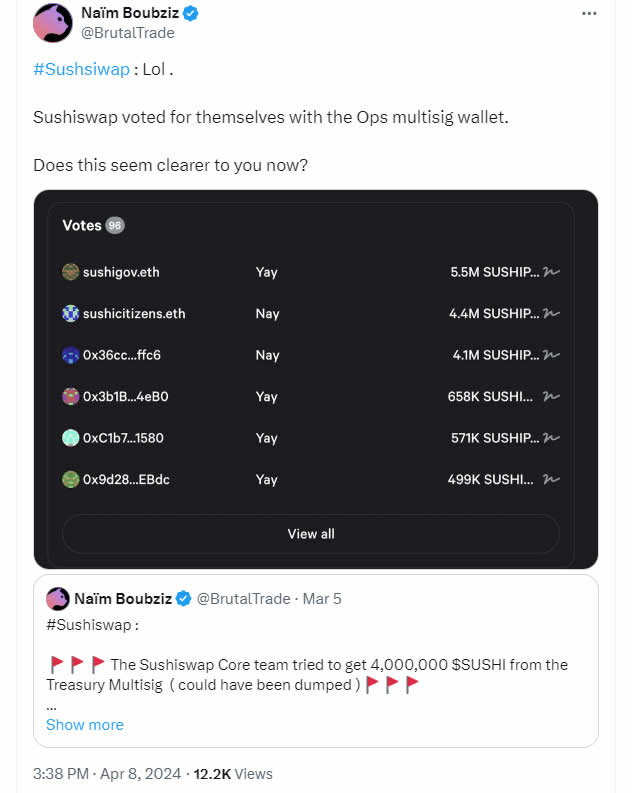Open the 0x36cc...ffc6 voter entry

[121, 355]
